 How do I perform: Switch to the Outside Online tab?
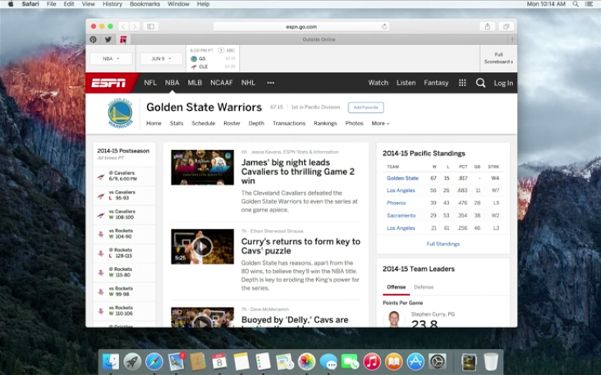point(319,39)
